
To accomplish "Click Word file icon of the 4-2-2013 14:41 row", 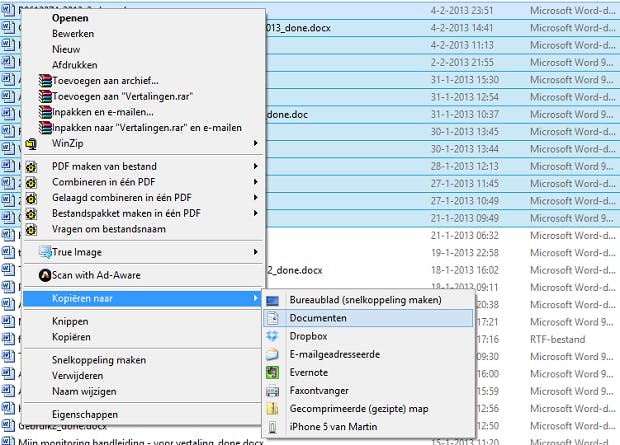I will tap(8, 28).
